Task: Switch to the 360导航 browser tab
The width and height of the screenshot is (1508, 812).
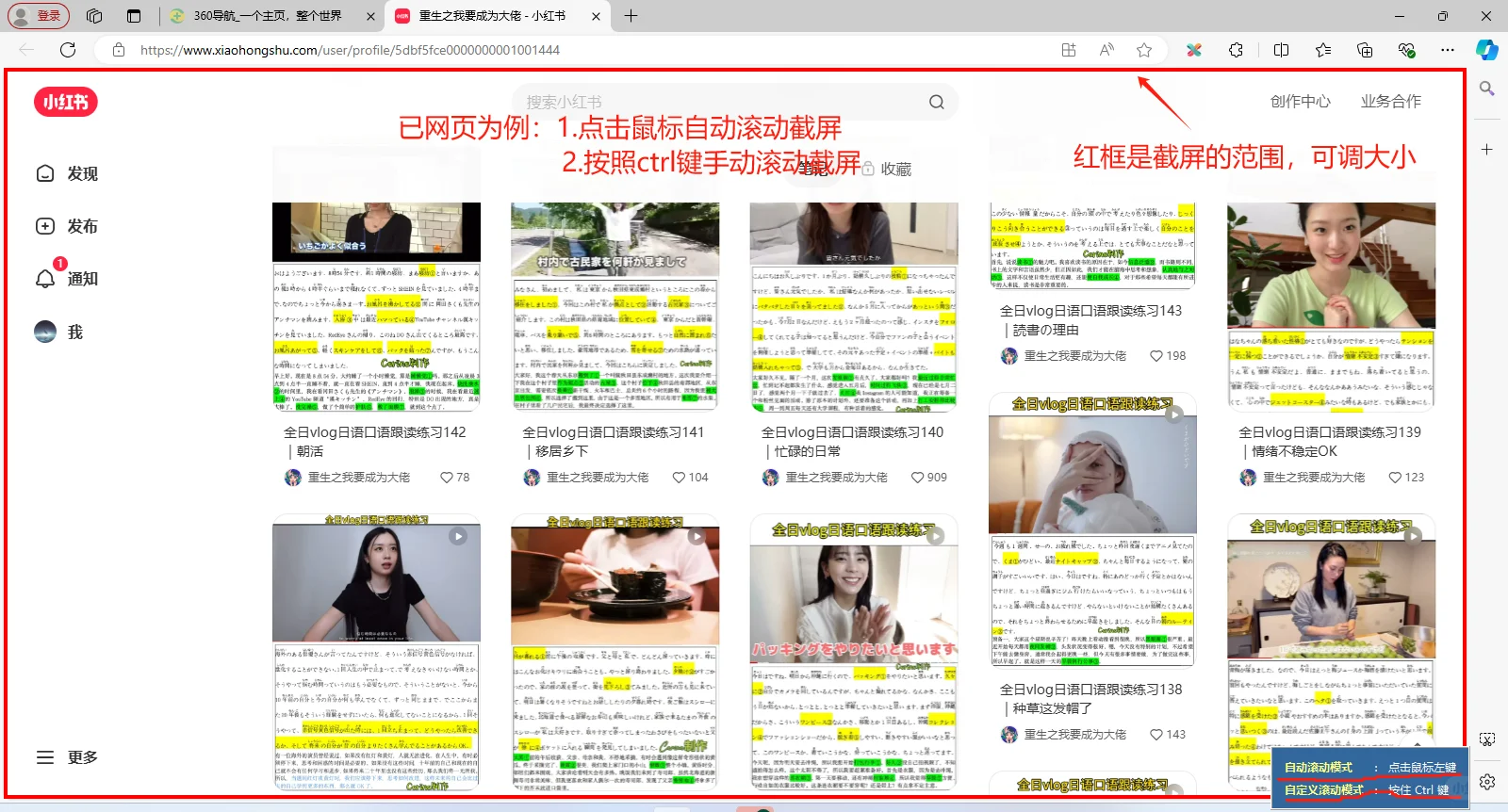Action: click(x=268, y=16)
